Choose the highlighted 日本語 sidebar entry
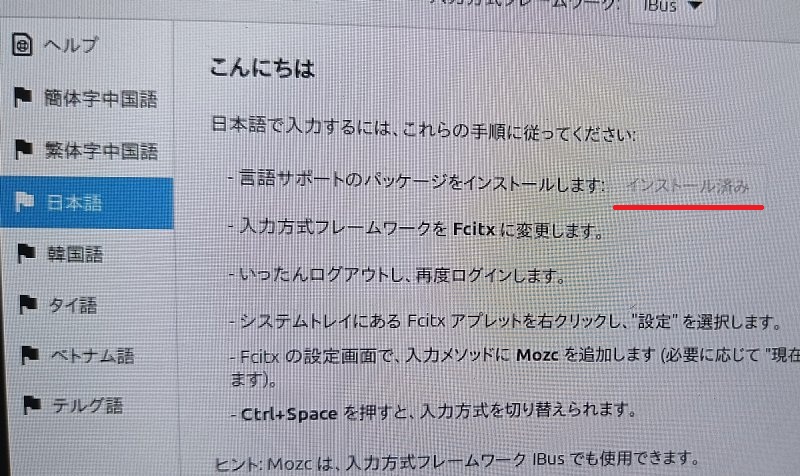Image resolution: width=800 pixels, height=476 pixels. (x=87, y=203)
